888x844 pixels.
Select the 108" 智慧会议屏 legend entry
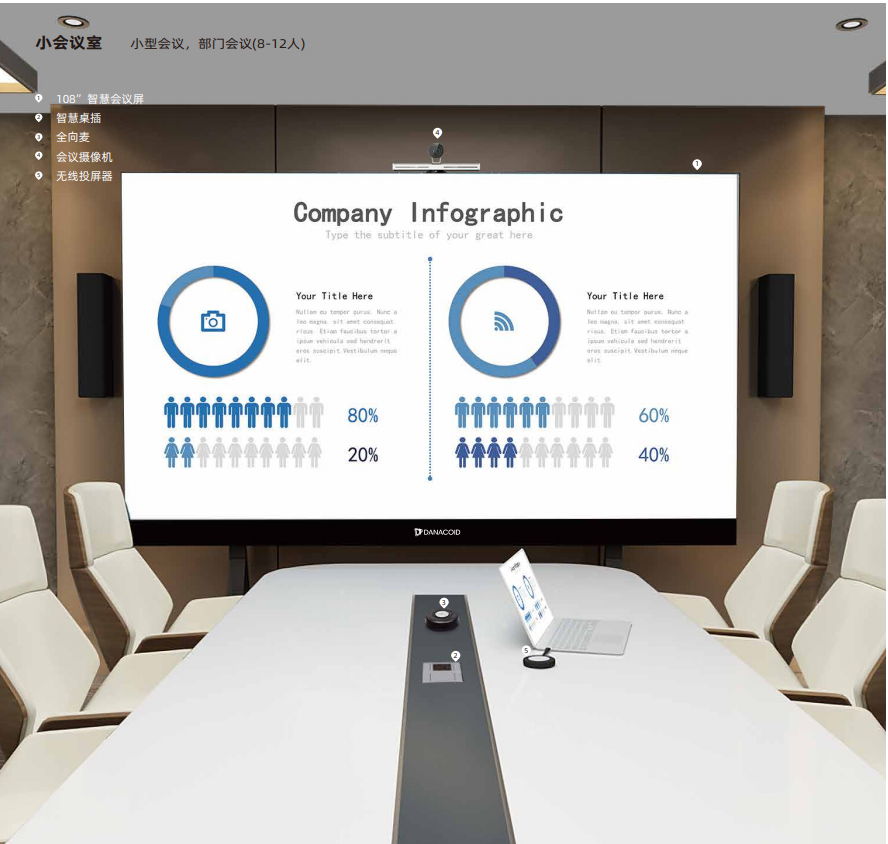[x=100, y=99]
